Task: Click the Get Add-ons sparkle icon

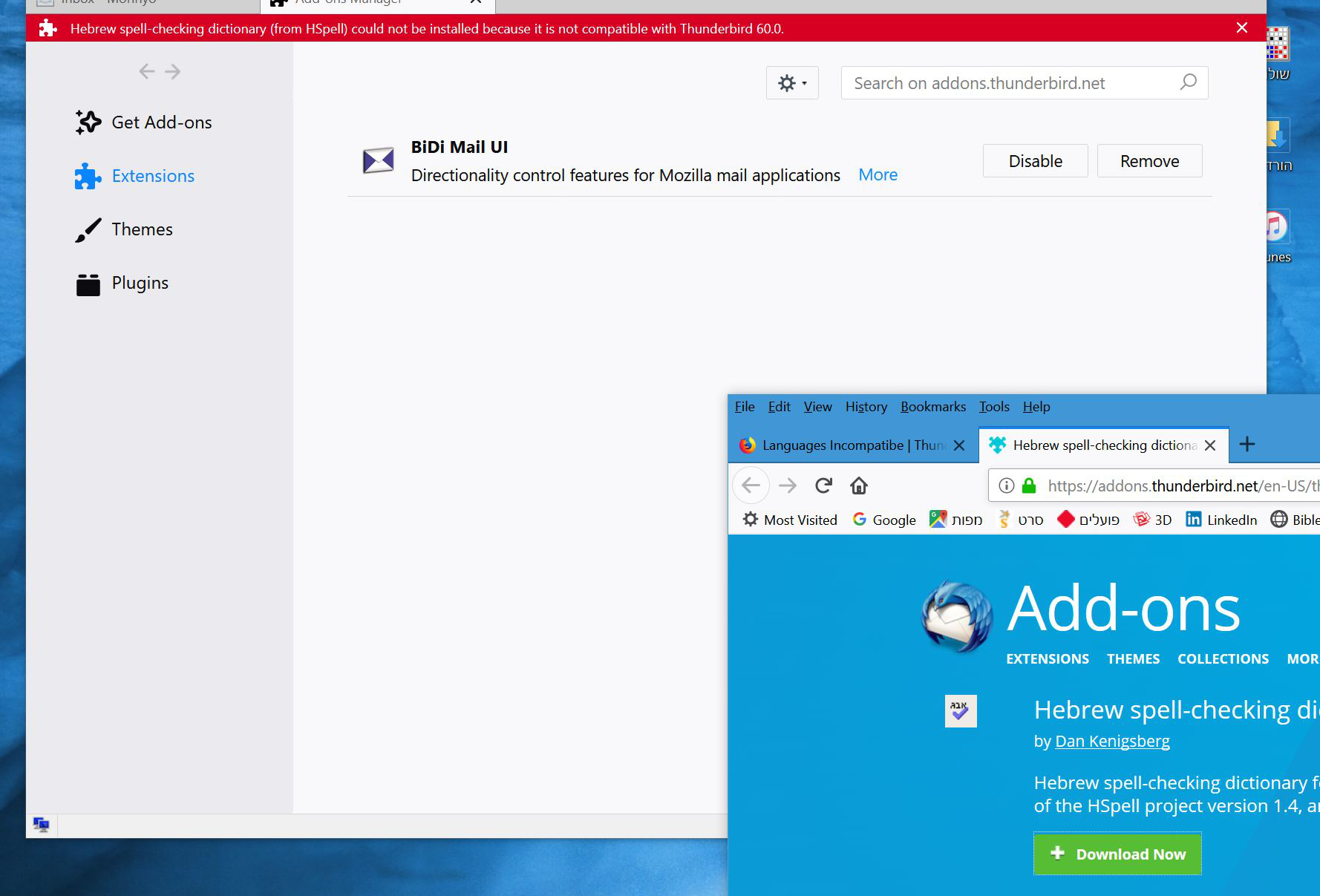Action: coord(88,122)
